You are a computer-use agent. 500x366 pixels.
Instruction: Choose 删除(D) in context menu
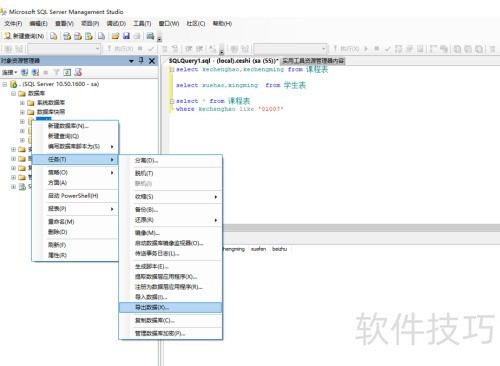pos(75,232)
